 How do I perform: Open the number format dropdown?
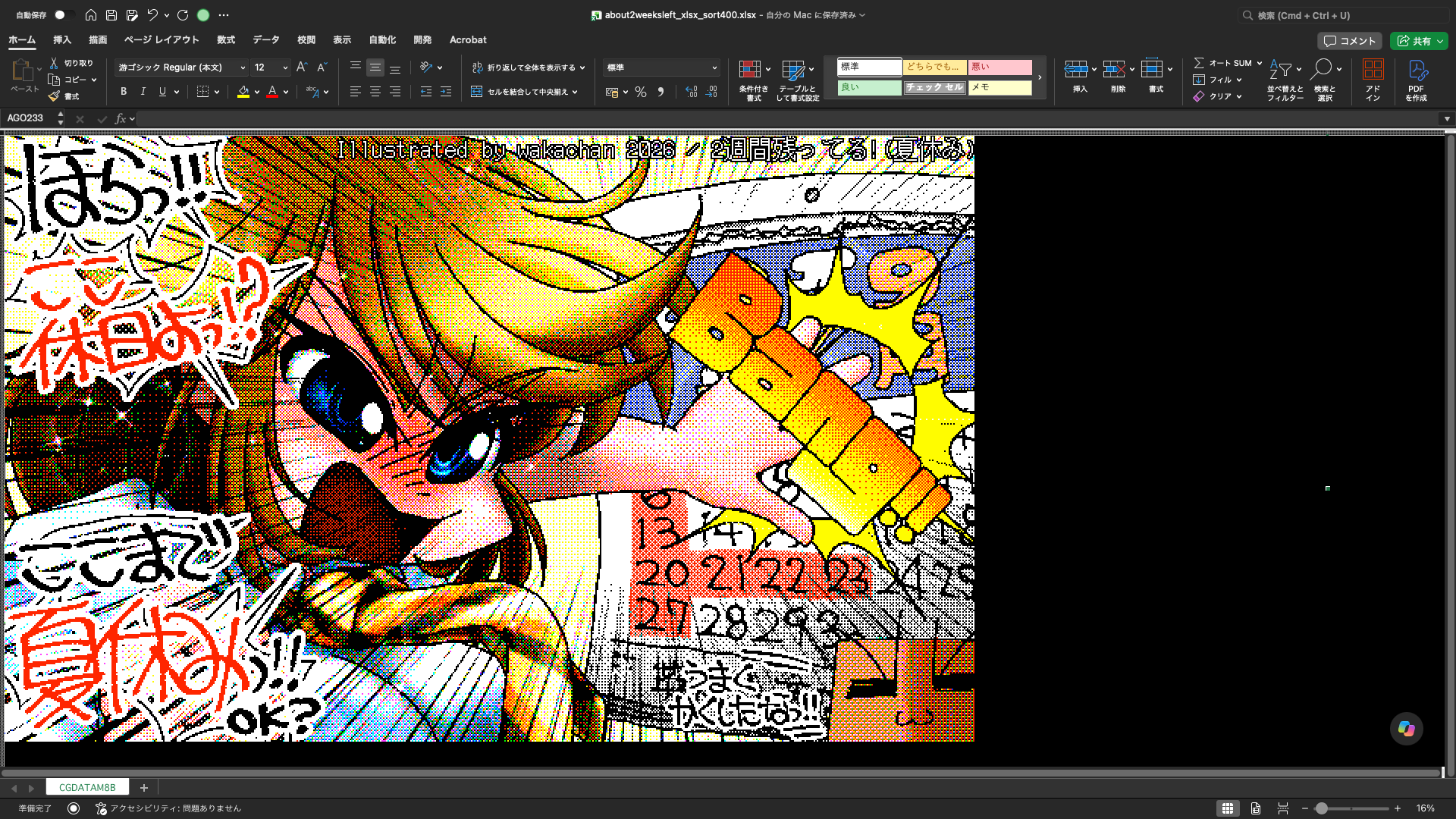click(714, 67)
